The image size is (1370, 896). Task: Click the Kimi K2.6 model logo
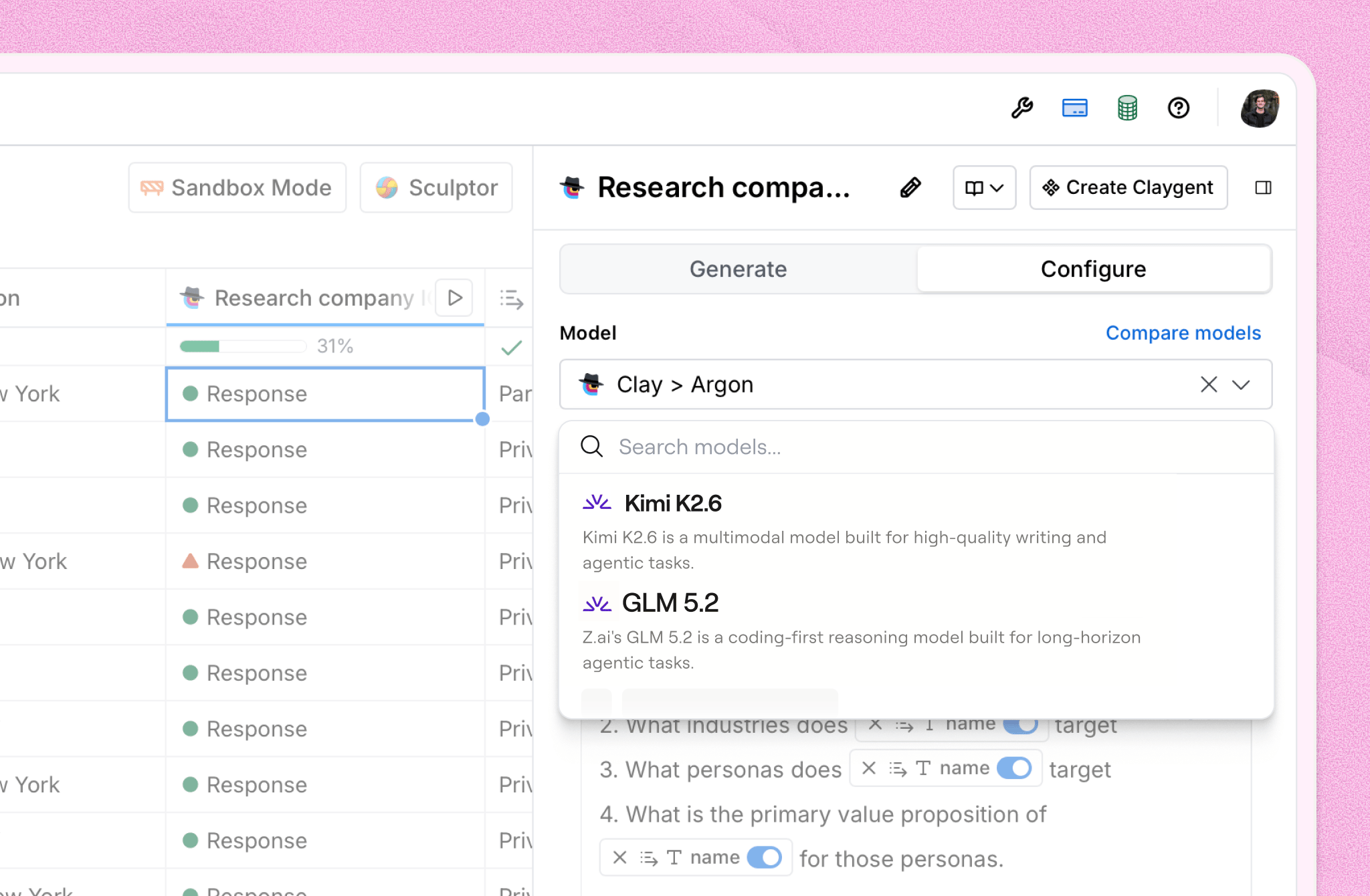pyautogui.click(x=597, y=503)
